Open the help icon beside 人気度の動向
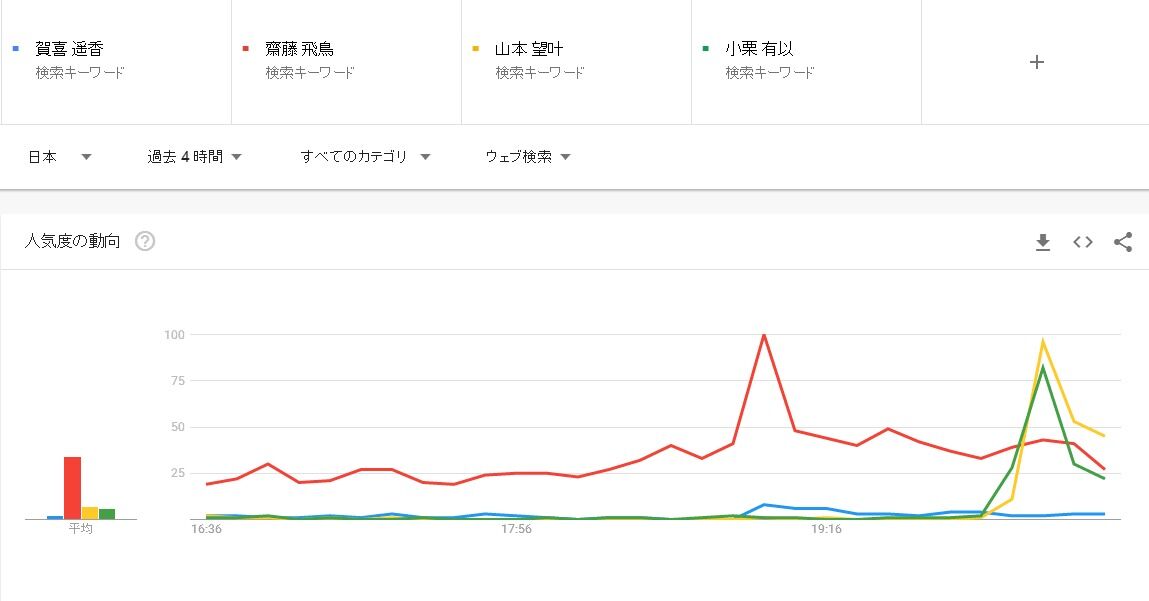The width and height of the screenshot is (1149, 601). tap(145, 241)
